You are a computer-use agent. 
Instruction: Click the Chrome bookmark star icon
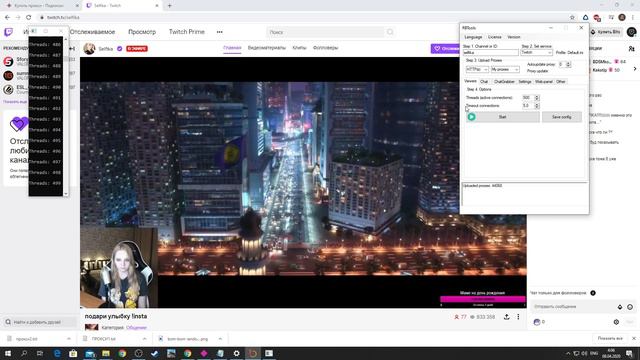point(572,18)
